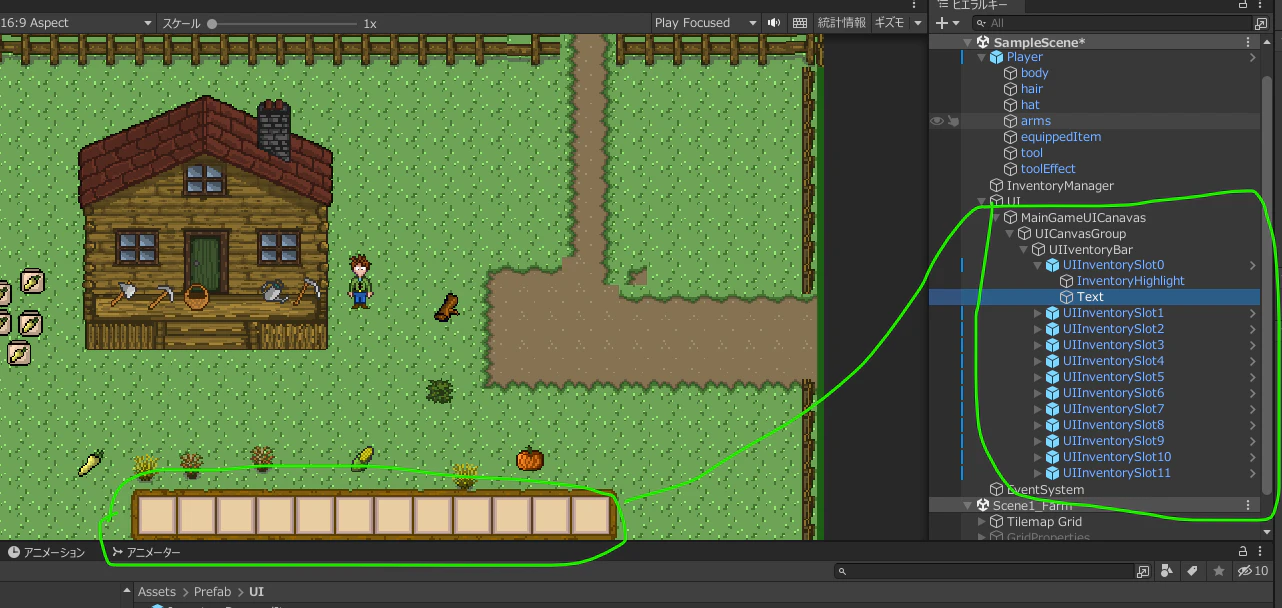The height and width of the screenshot is (608, 1282).
Task: Select the ヒエラルキー tab
Action: pyautogui.click(x=973, y=5)
